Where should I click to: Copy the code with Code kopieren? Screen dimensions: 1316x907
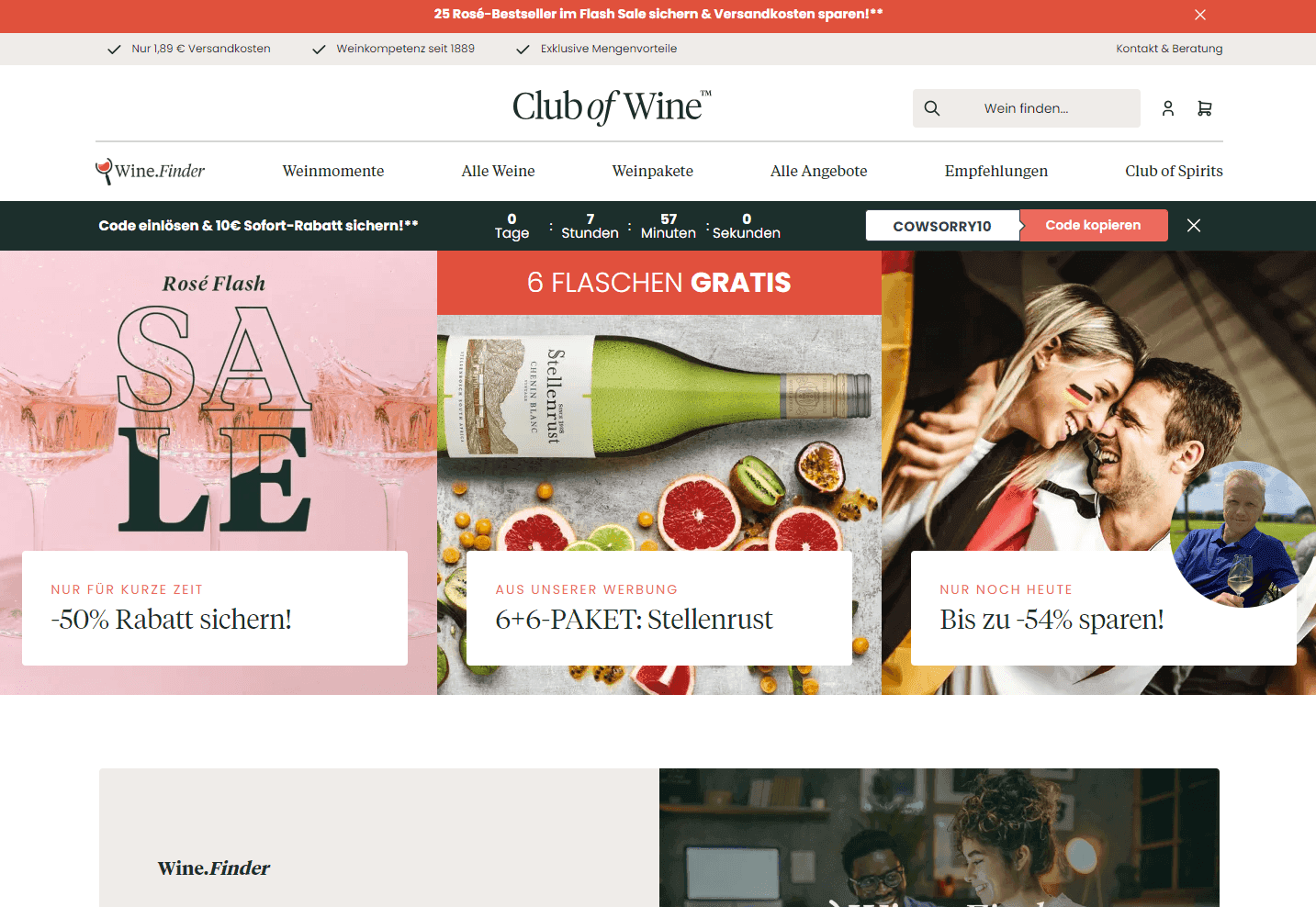1093,226
